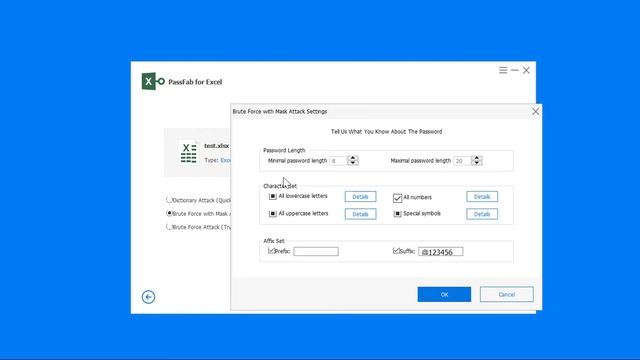Close the PassFab for Excel main window
Image resolution: width=640 pixels, height=360 pixels.
pos(526,70)
